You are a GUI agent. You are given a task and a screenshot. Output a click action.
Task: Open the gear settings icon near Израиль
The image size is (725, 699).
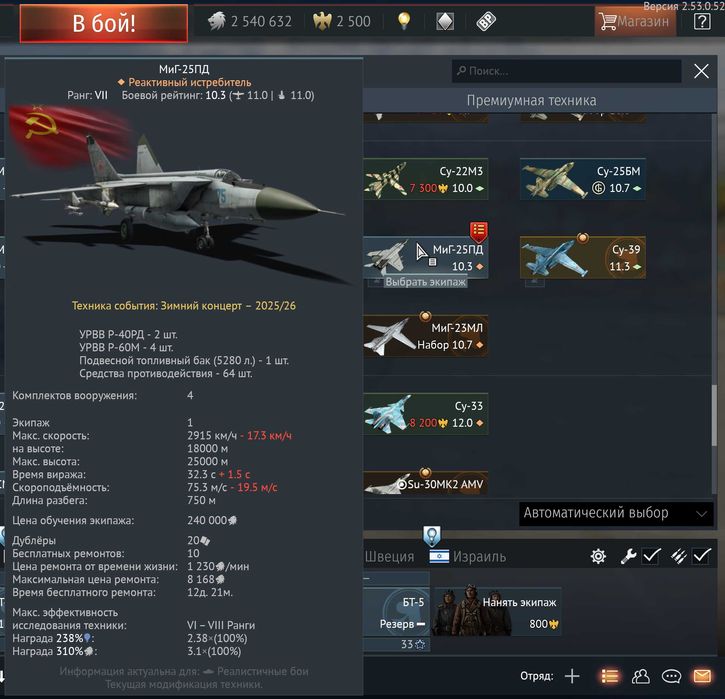[x=598, y=556]
